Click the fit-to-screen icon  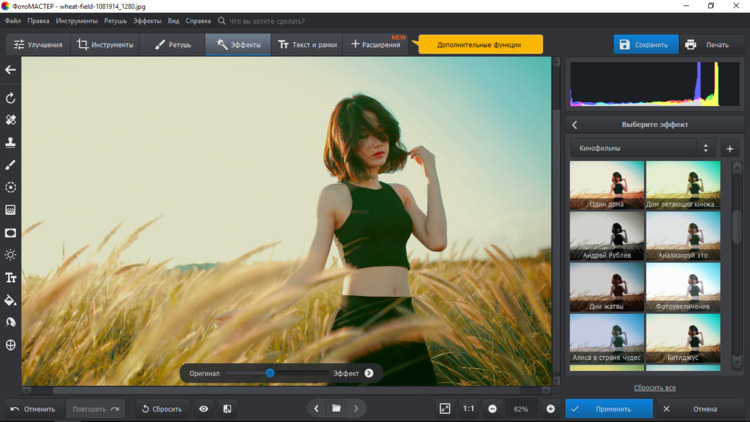click(x=445, y=409)
